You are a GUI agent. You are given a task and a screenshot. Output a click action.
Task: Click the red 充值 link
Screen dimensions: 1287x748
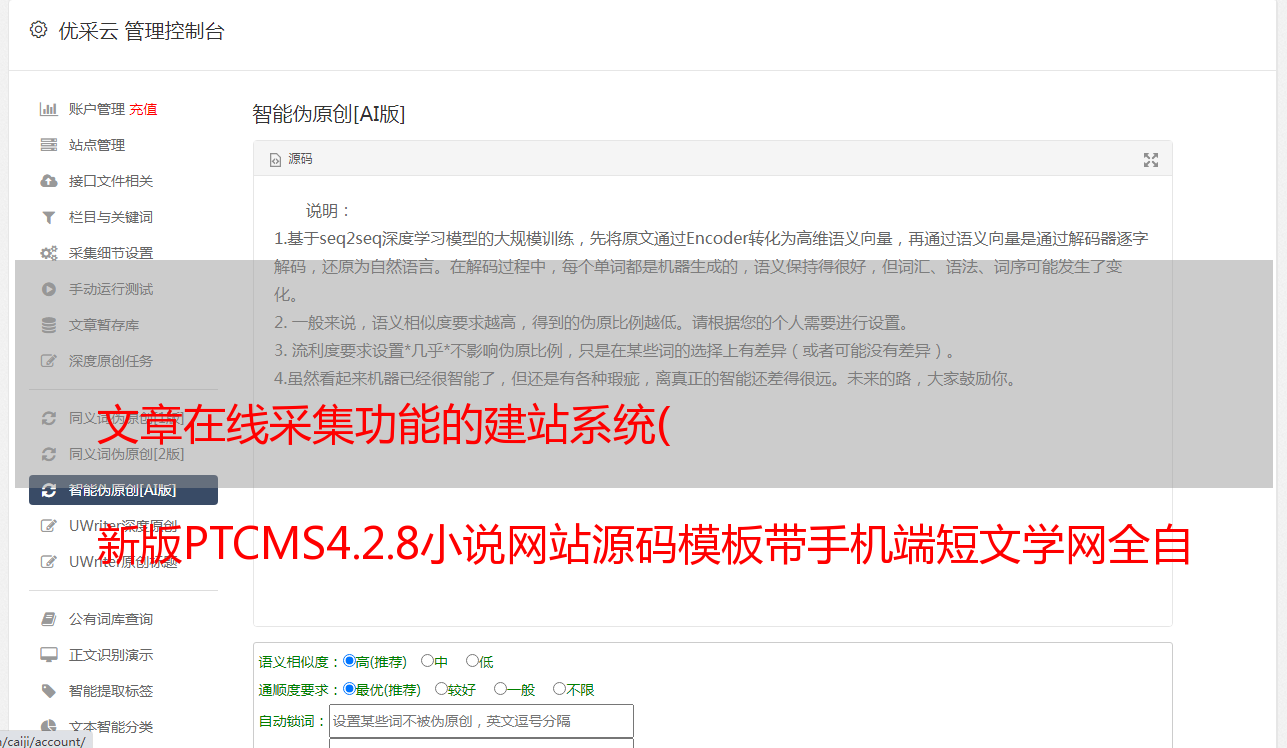(x=143, y=109)
